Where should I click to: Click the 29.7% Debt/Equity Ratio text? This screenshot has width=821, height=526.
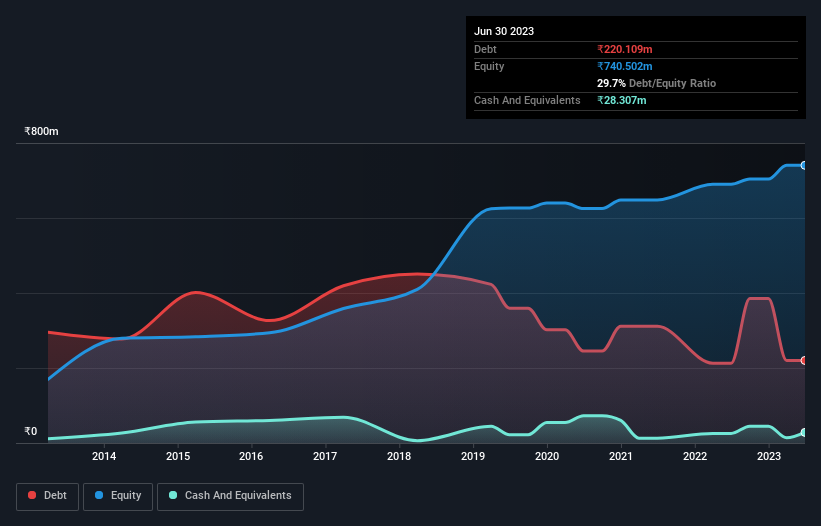point(657,83)
